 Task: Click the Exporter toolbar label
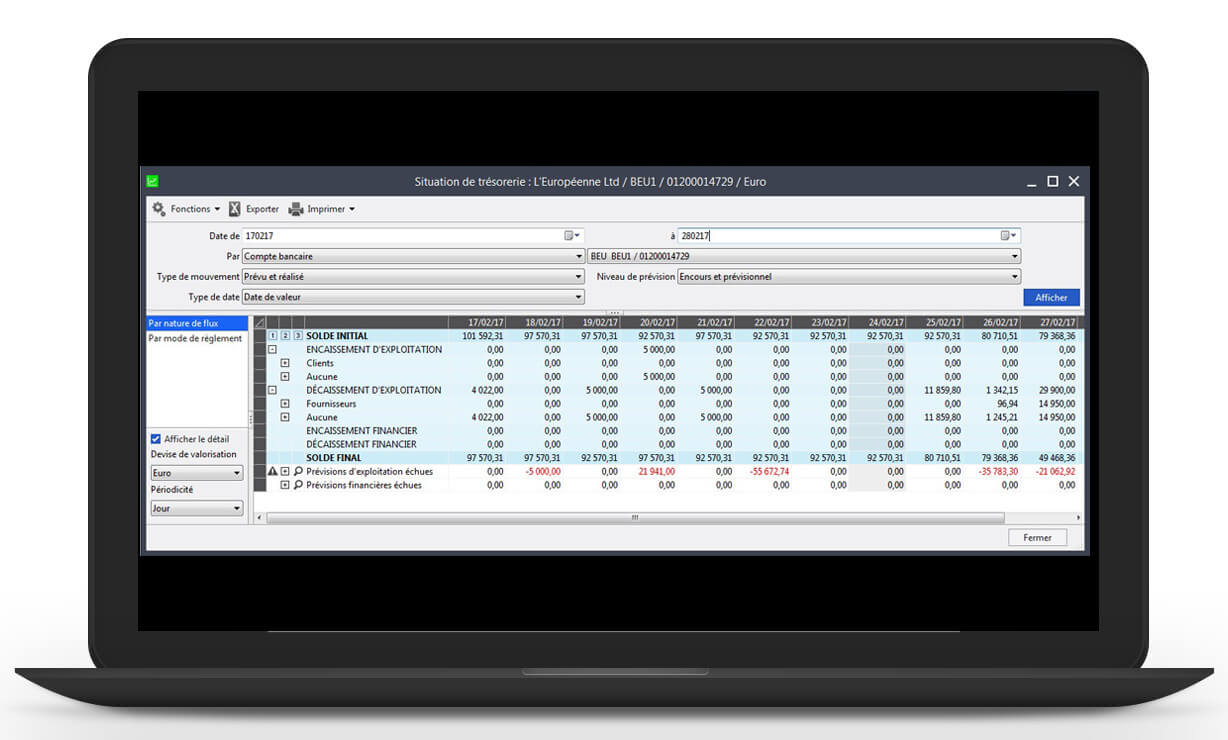[x=262, y=209]
